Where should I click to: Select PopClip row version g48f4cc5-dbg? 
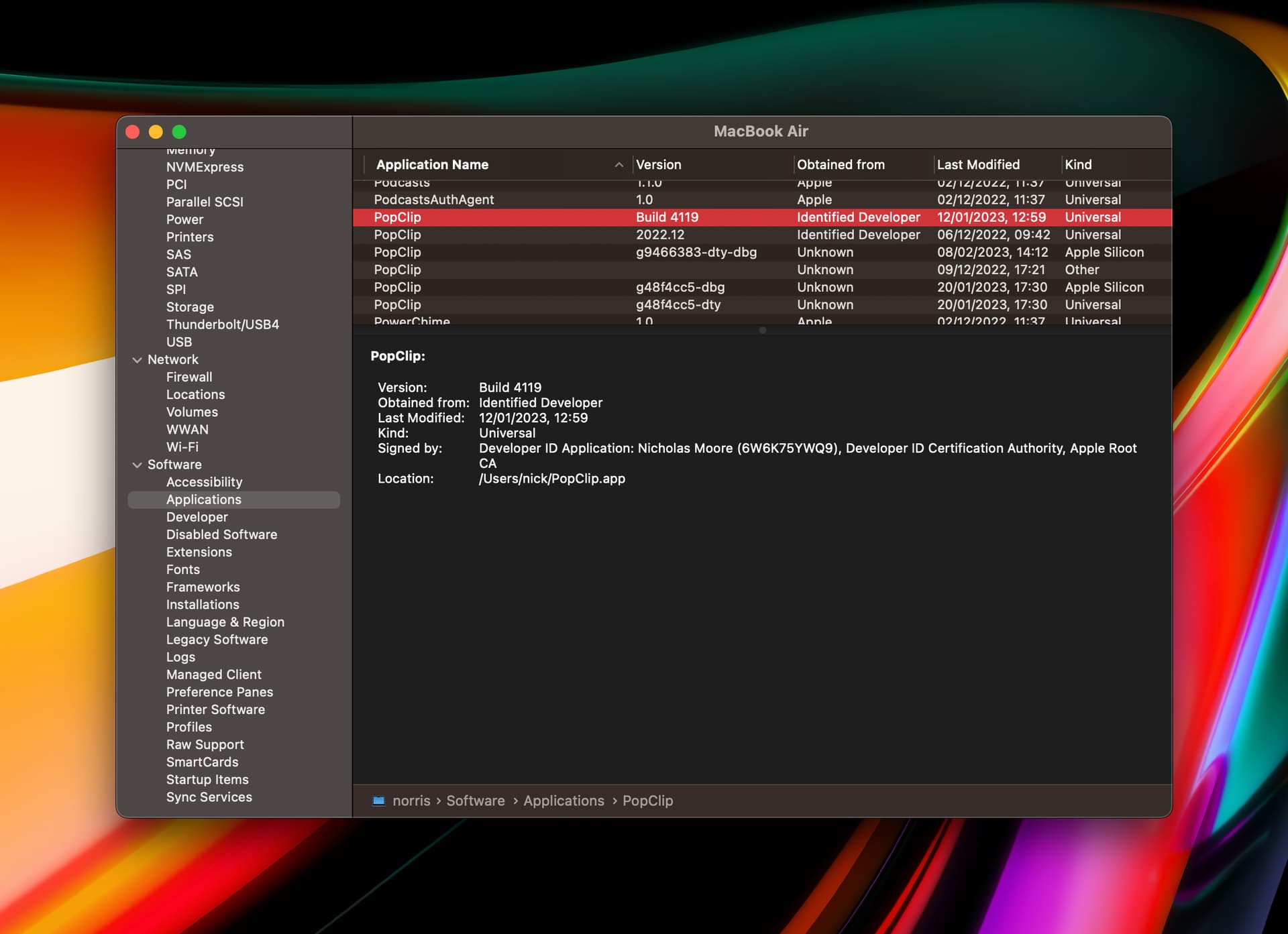762,287
